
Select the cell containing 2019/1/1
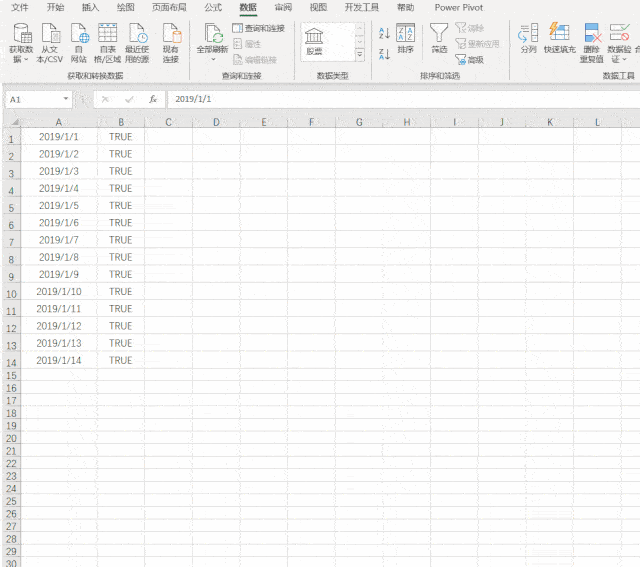point(59,137)
